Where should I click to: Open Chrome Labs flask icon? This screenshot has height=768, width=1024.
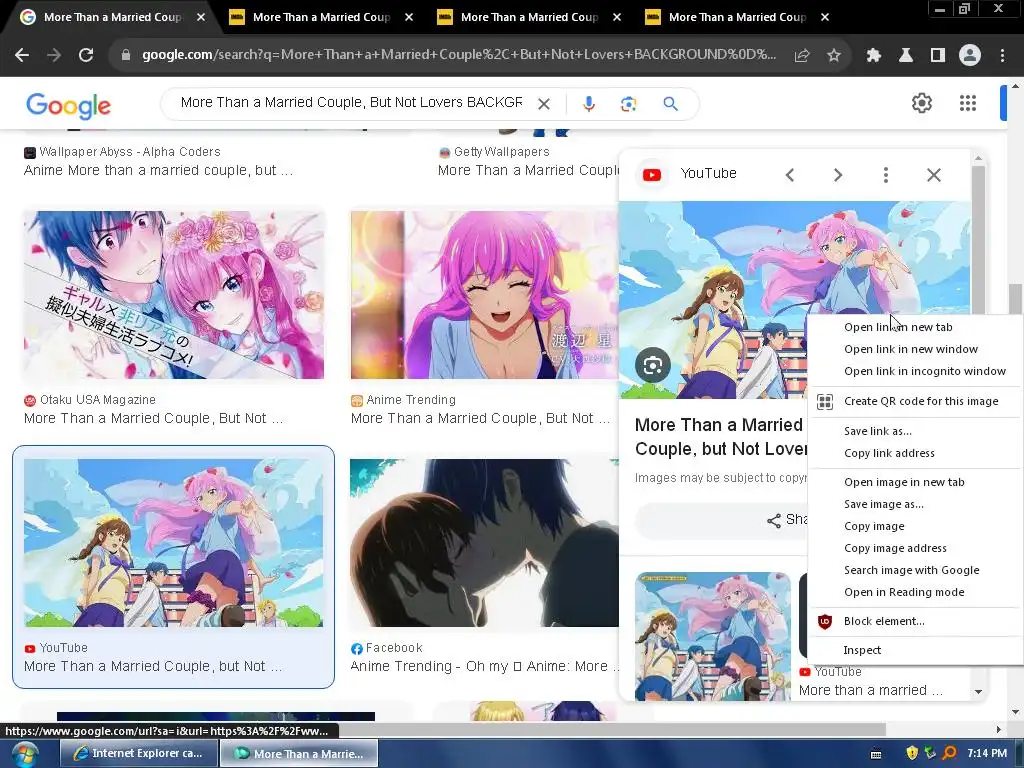point(906,56)
